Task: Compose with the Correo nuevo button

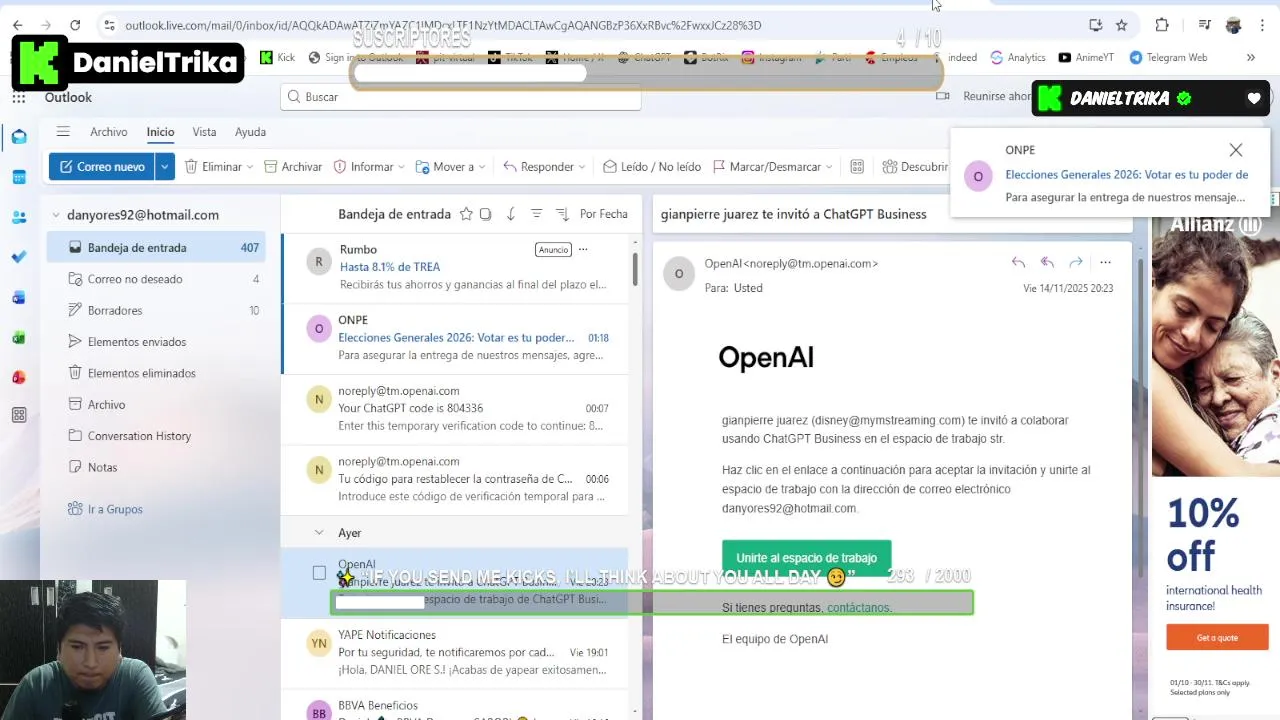Action: pos(102,167)
